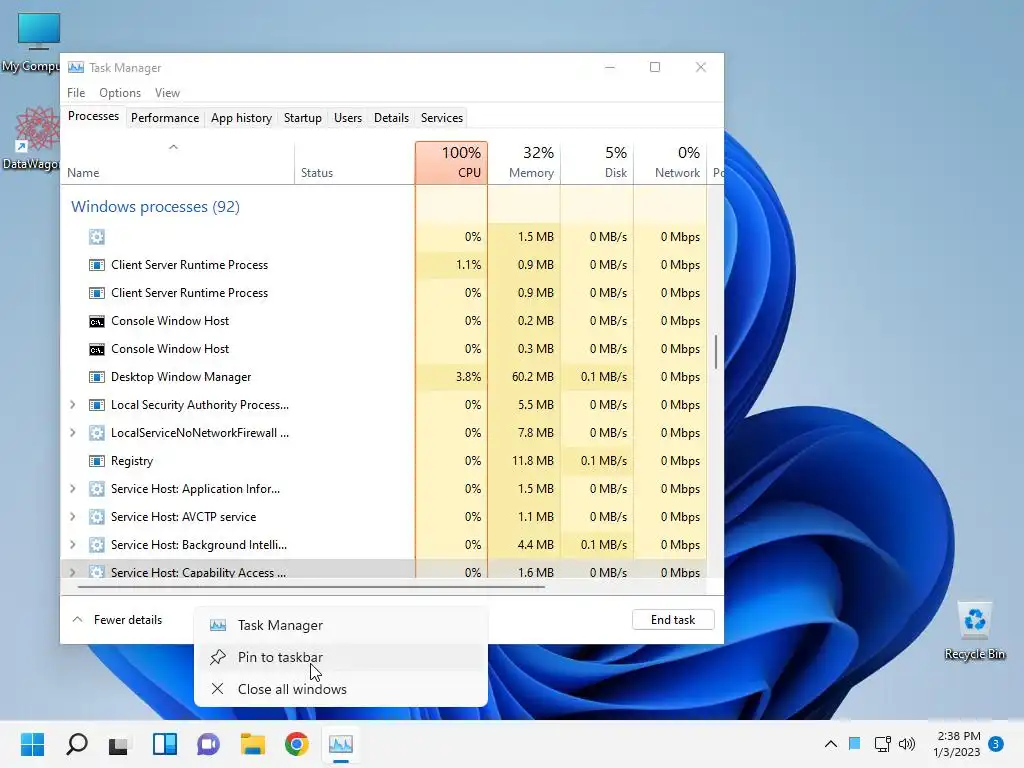
Task: Open the Widgets panel icon
Action: click(165, 744)
